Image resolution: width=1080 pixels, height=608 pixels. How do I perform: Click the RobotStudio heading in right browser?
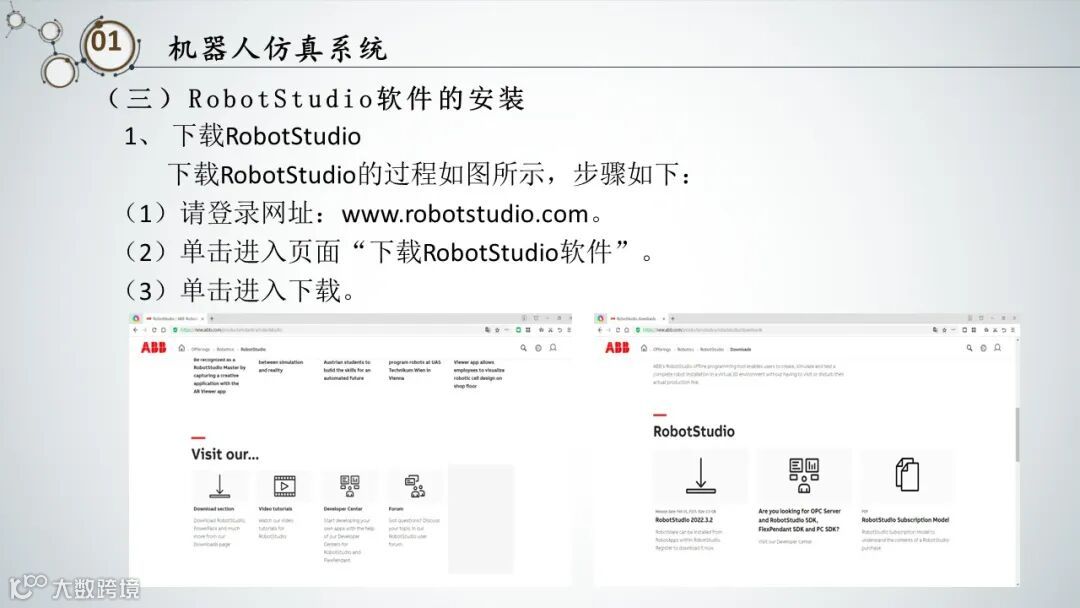[694, 432]
